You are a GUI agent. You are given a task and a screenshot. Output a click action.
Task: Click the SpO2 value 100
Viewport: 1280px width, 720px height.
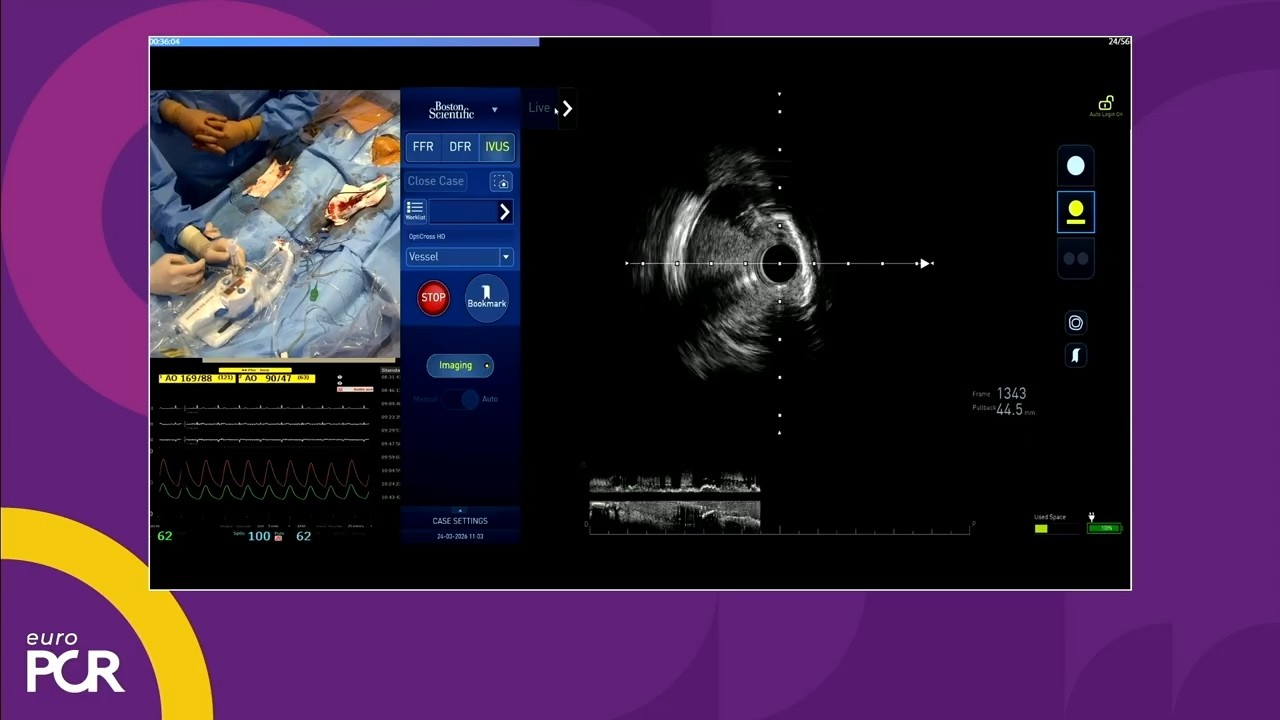point(259,536)
